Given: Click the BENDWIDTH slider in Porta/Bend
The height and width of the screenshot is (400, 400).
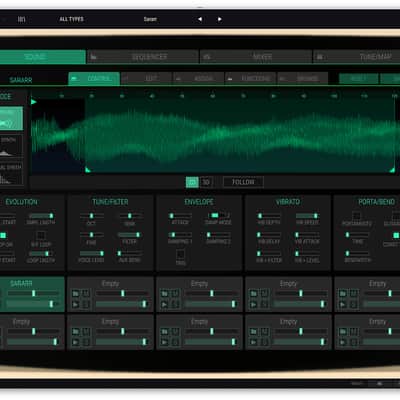Looking at the screenshot, I should coord(358,254).
